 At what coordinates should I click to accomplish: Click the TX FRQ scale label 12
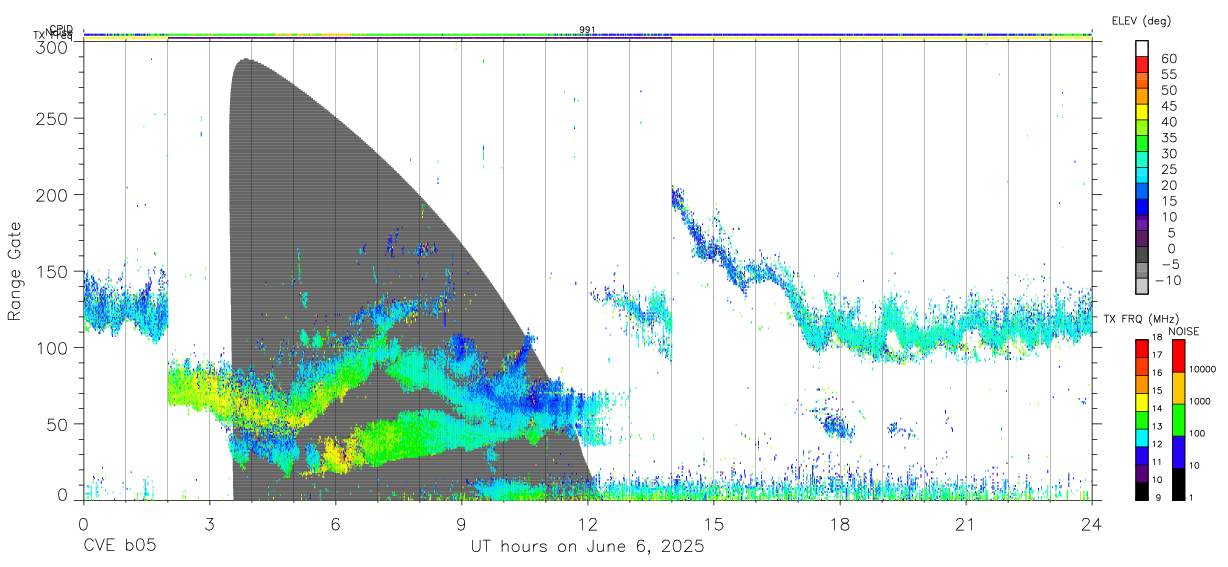1156,444
